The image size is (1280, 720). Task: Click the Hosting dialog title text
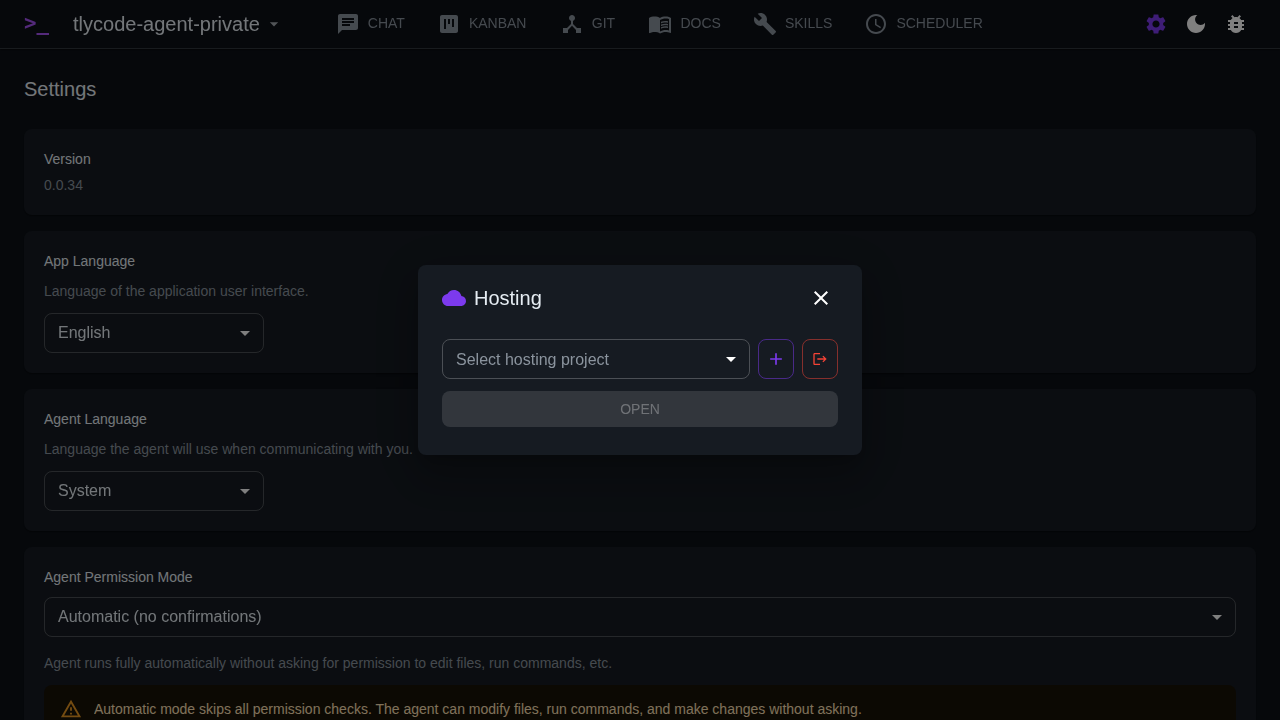click(x=508, y=298)
